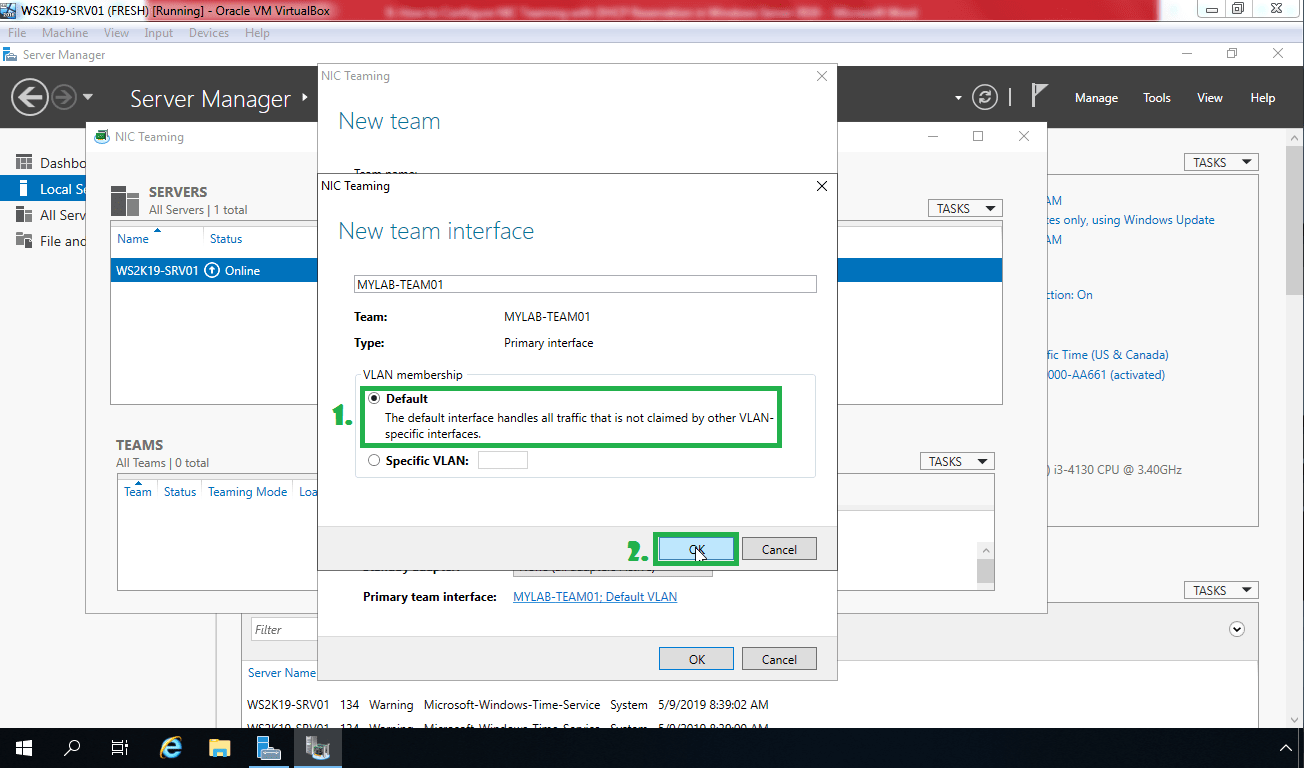Open the VirtualBox File menu

click(17, 33)
